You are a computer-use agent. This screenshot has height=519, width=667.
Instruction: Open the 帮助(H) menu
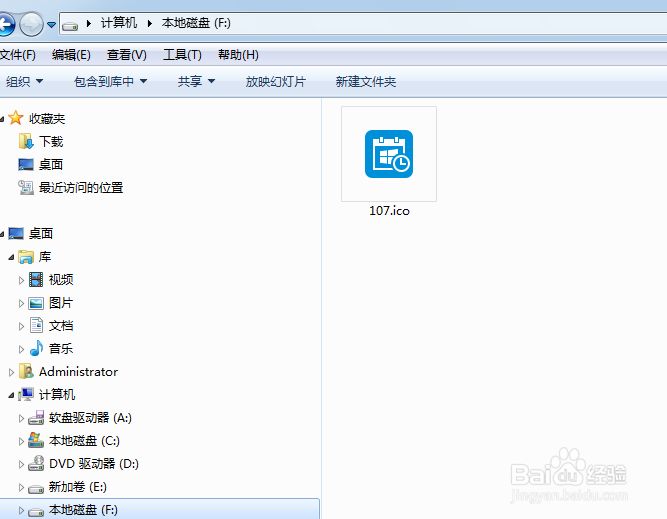(x=238, y=55)
